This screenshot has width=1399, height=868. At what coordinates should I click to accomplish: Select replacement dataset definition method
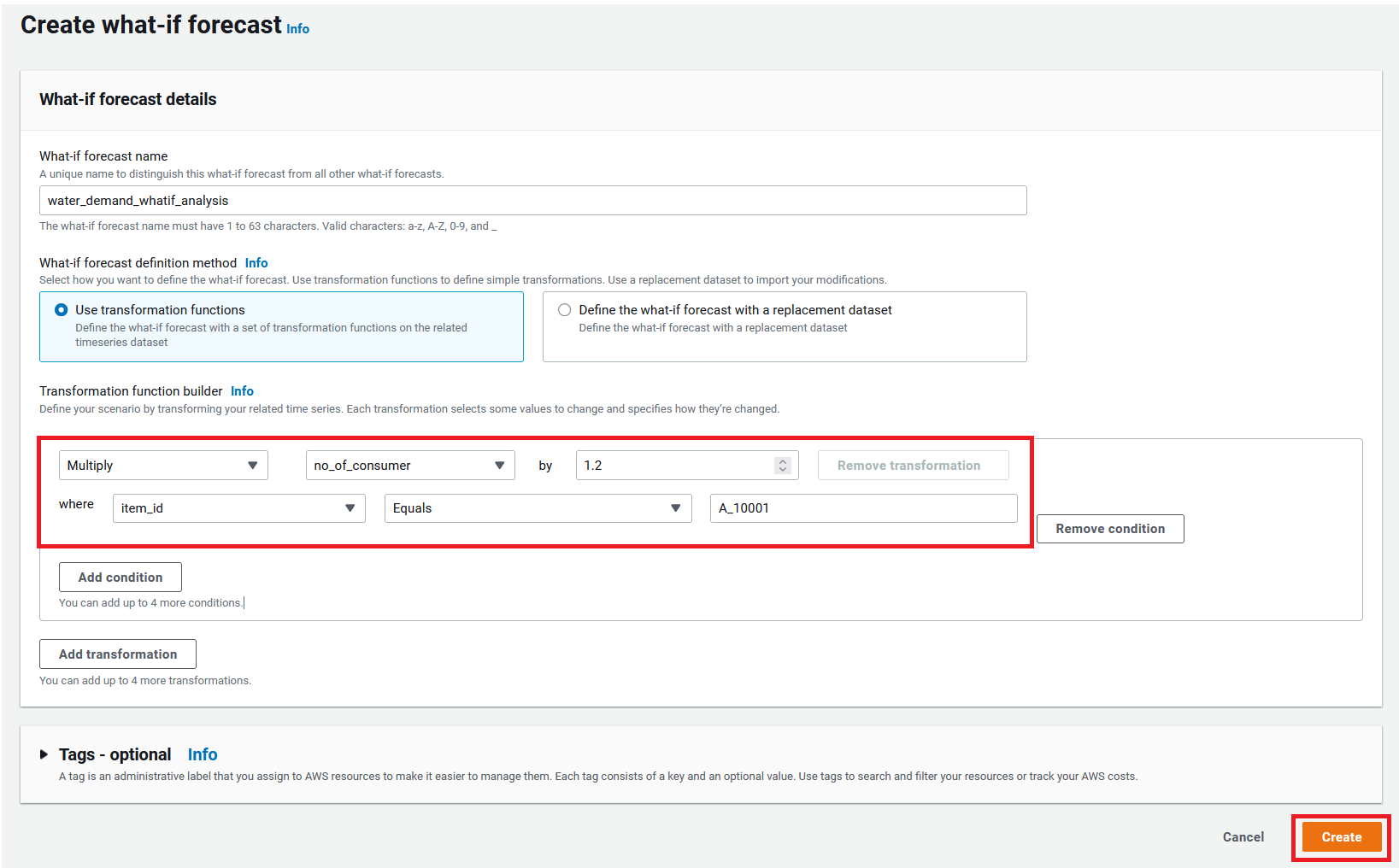(x=565, y=310)
